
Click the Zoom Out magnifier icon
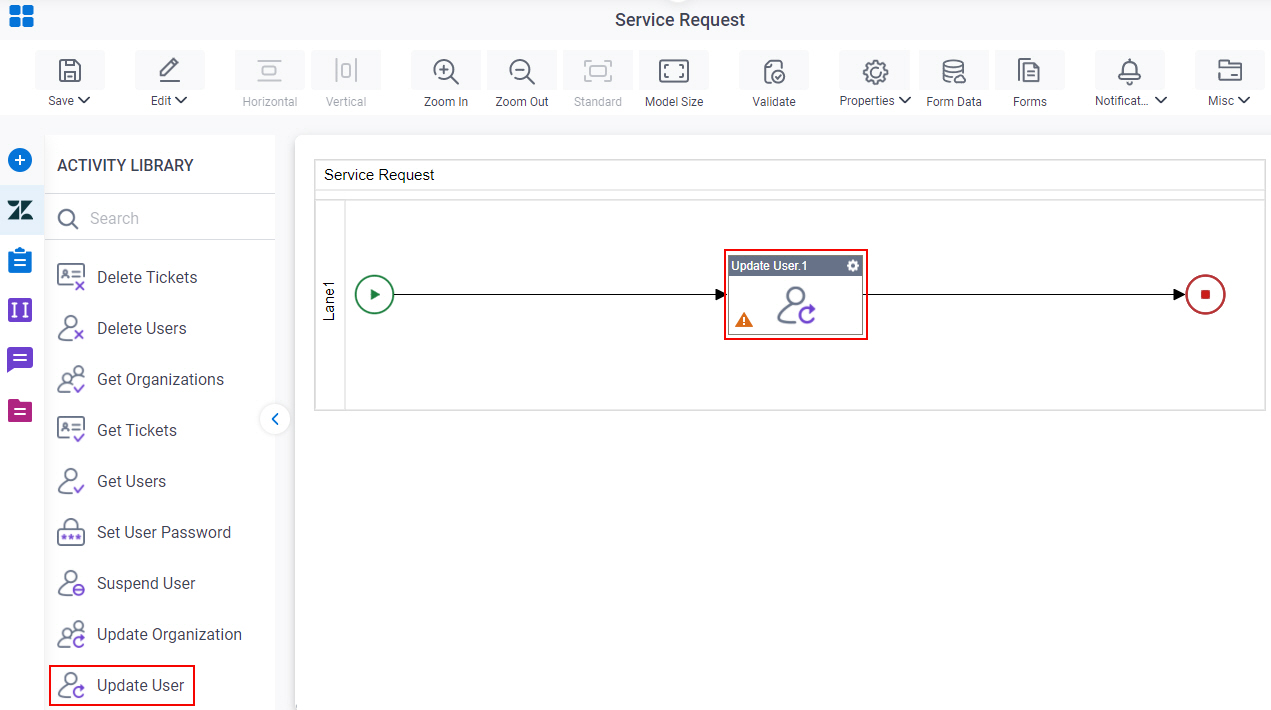click(521, 71)
